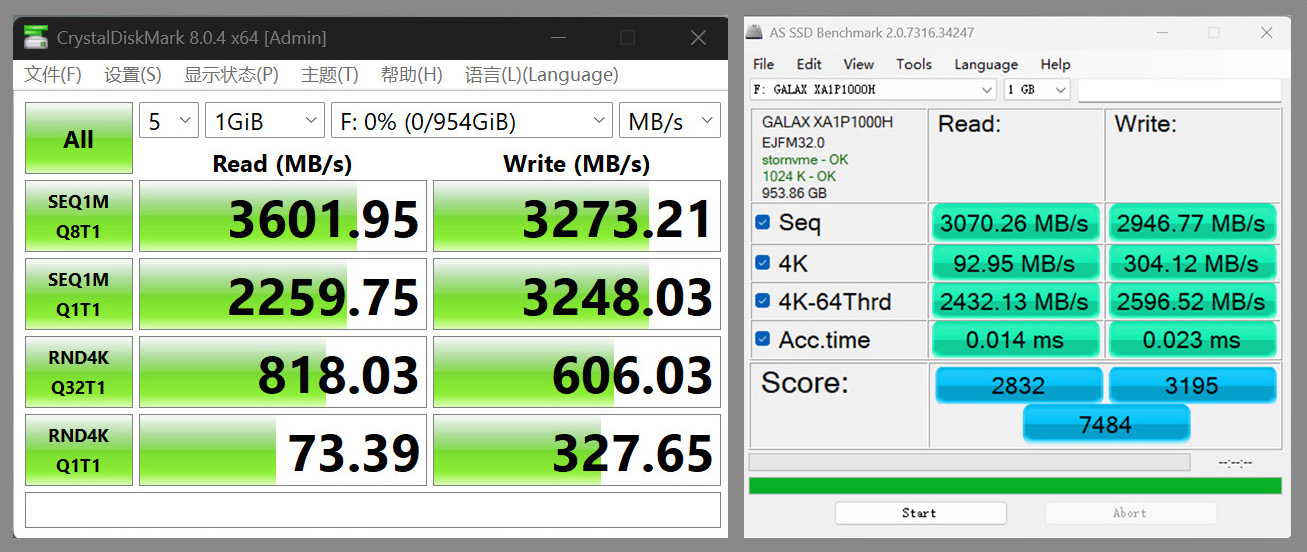The width and height of the screenshot is (1307, 552).
Task: Open the Edit menu in AS SSD Benchmark
Action: pos(809,64)
